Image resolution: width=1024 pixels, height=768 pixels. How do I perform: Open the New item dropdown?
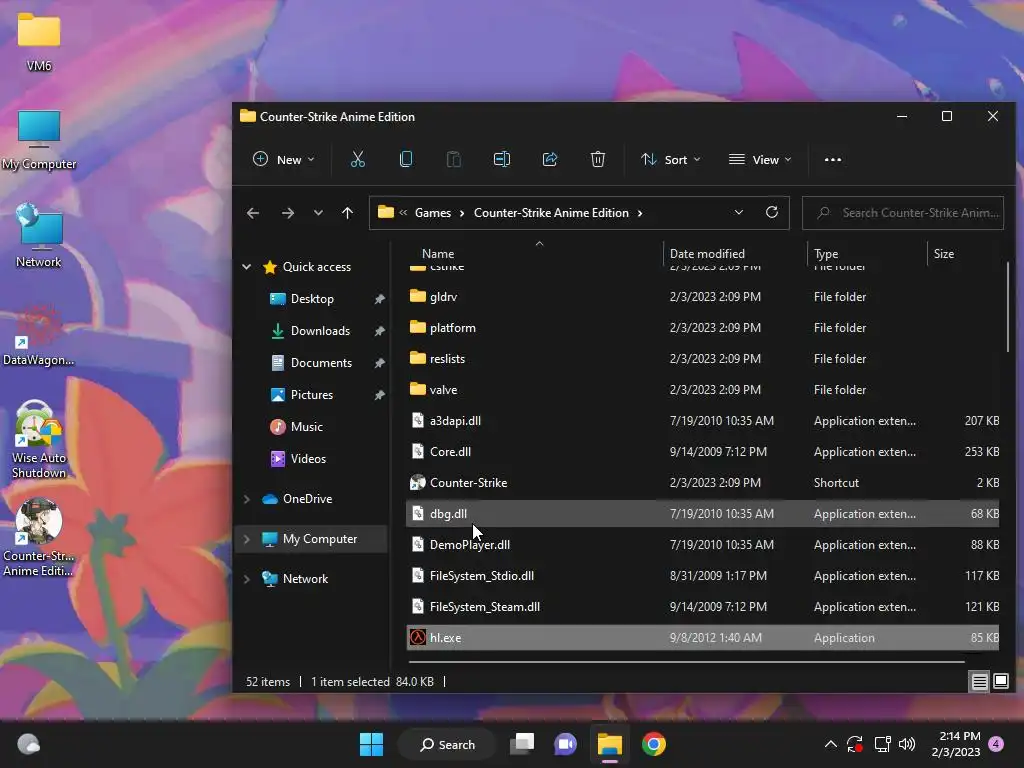point(283,159)
